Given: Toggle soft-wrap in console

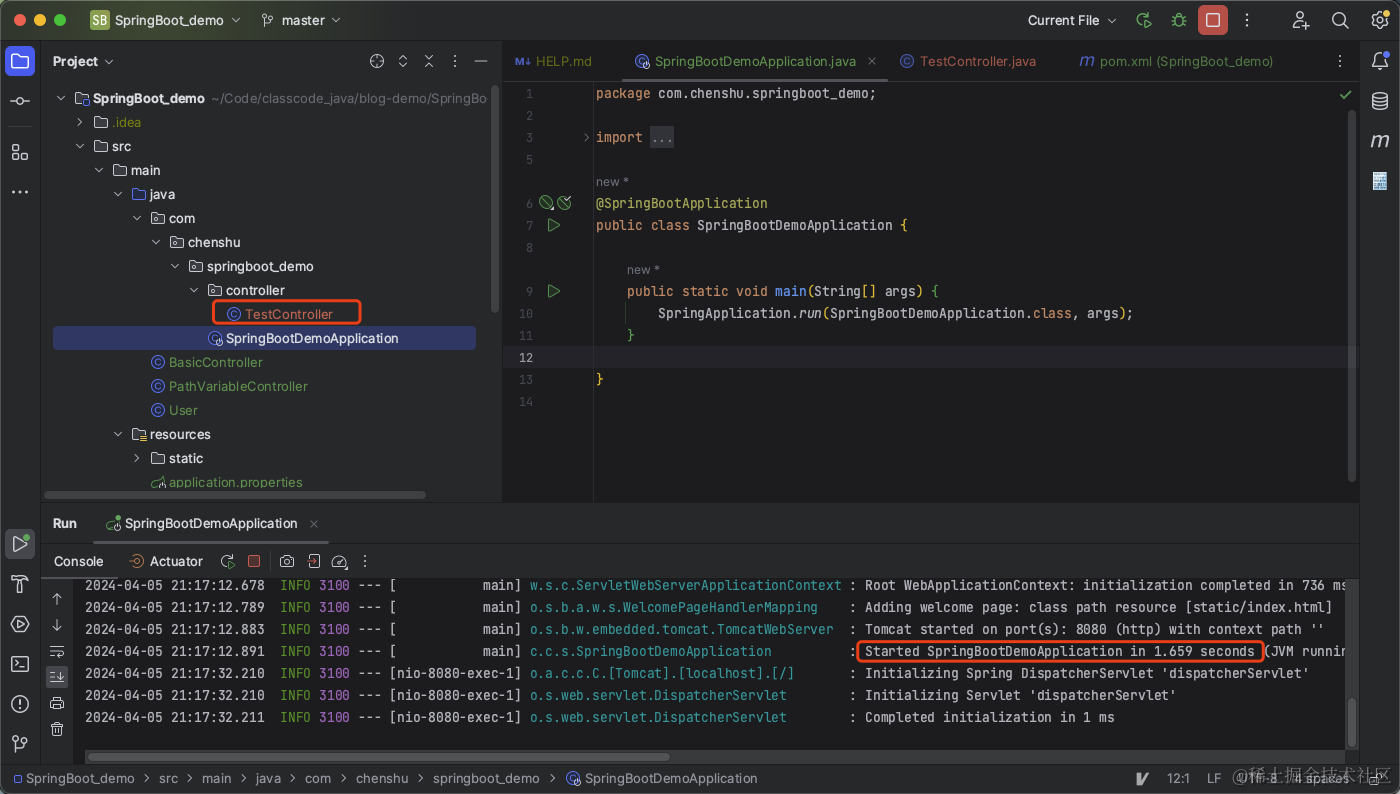Looking at the screenshot, I should tap(57, 651).
